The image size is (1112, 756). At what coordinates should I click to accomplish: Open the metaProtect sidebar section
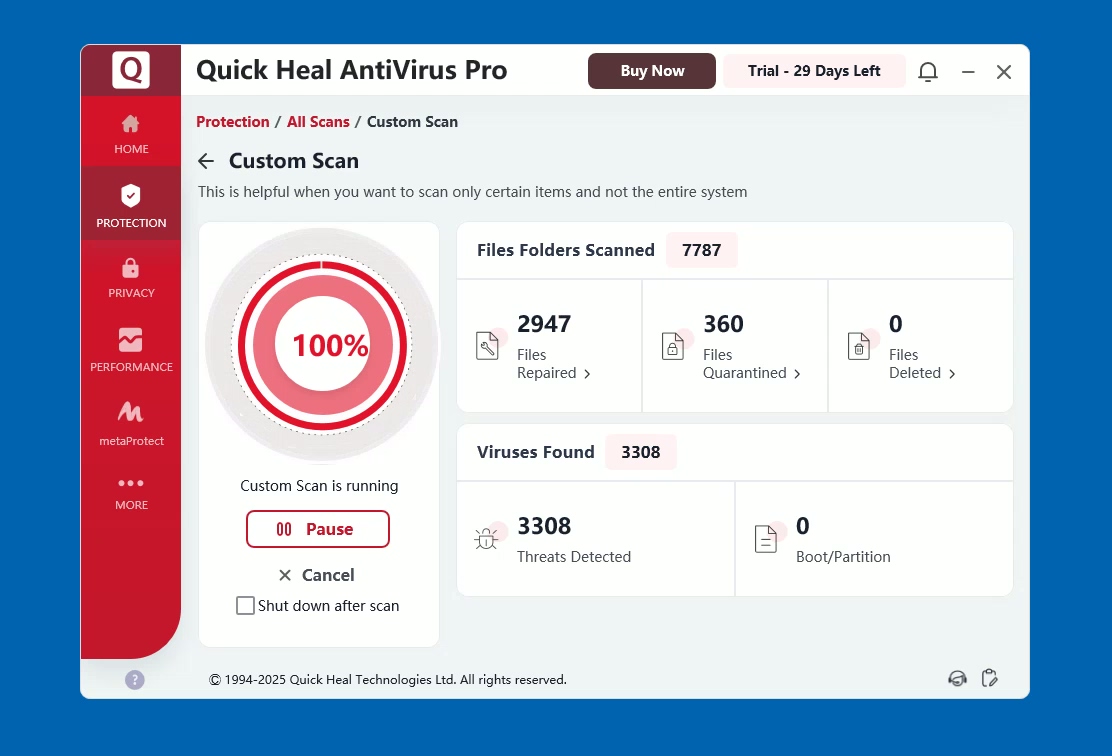131,423
